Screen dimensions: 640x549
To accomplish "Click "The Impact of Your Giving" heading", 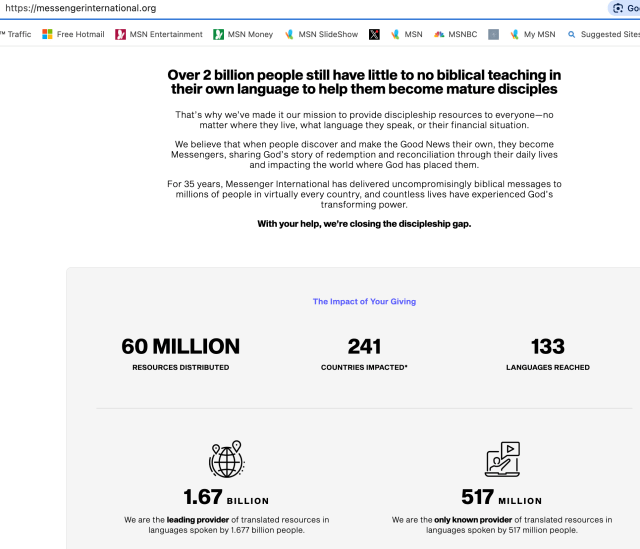I will 364,301.
